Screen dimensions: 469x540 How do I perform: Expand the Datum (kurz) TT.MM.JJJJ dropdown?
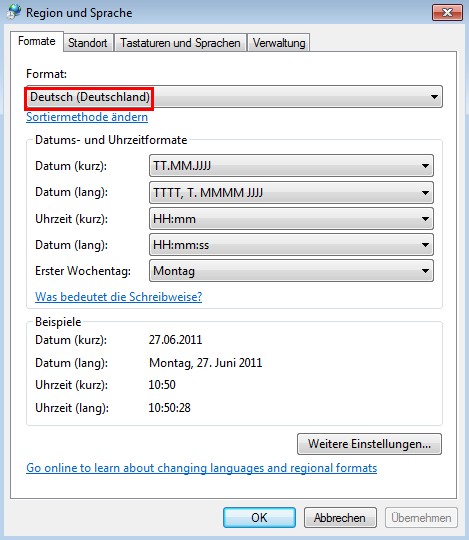click(291, 166)
